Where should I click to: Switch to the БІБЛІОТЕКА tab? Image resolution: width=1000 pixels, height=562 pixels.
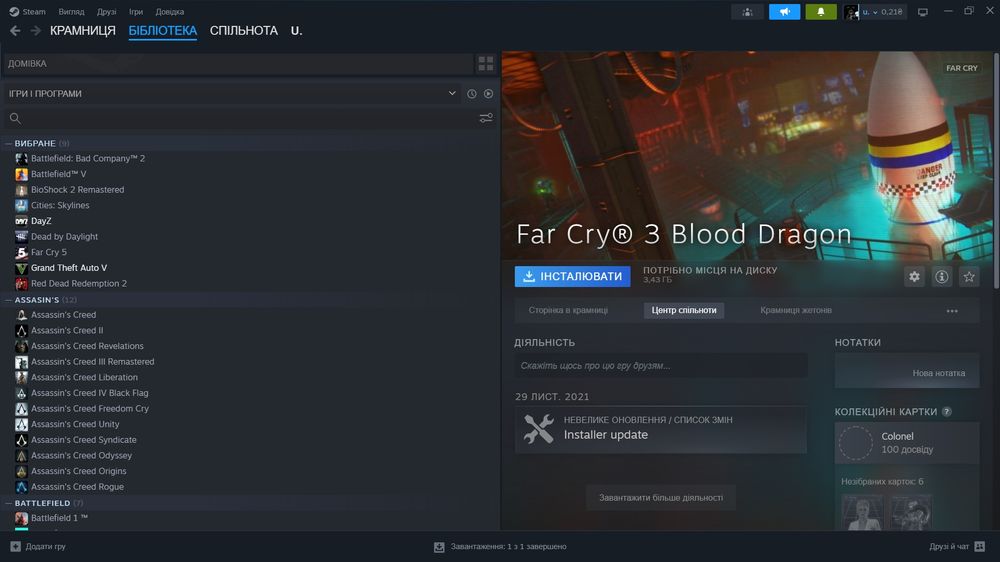point(163,31)
